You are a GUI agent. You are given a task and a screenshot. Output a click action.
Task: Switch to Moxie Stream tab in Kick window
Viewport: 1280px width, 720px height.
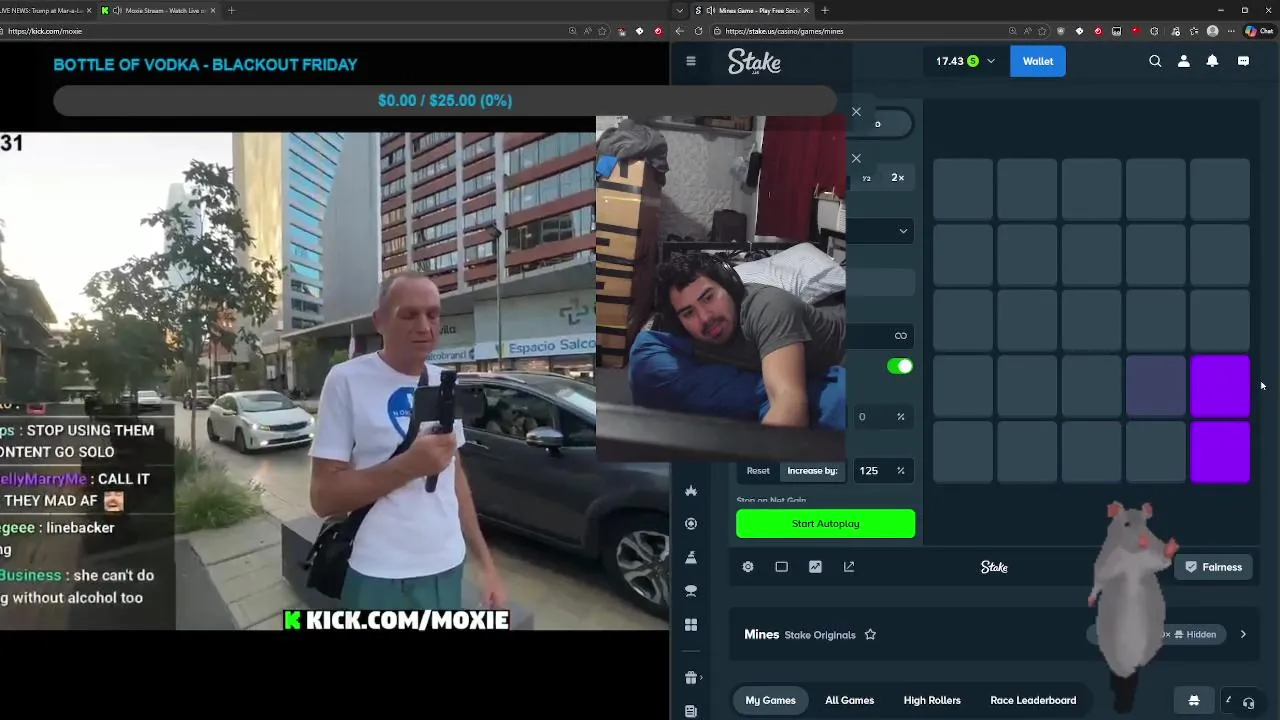(x=158, y=10)
